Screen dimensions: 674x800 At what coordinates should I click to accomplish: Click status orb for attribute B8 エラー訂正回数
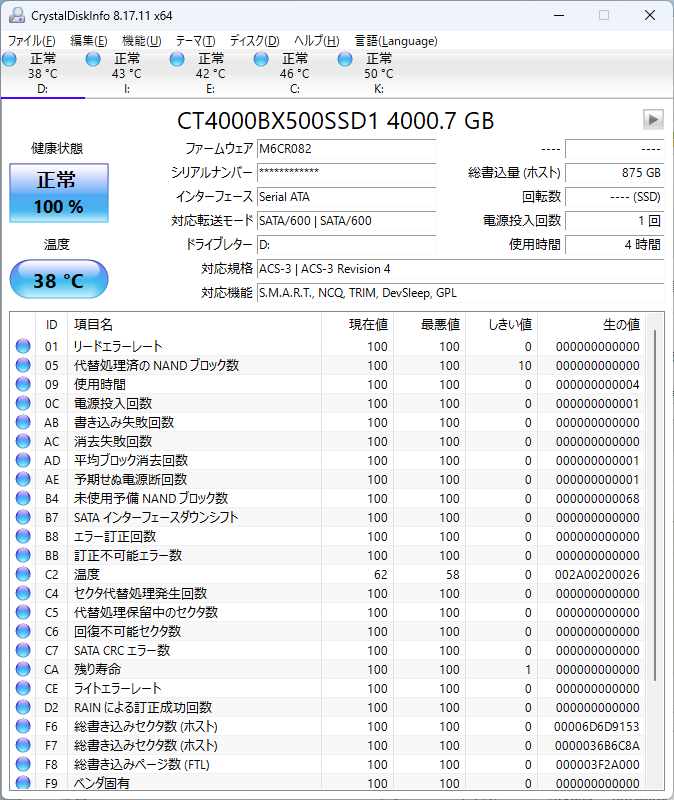point(23,536)
